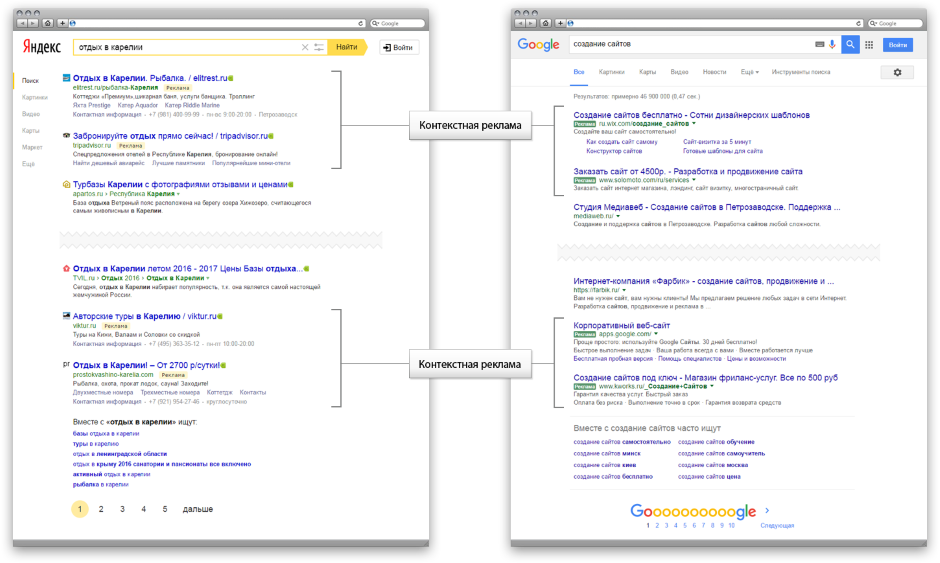Image resolution: width=940 pixels, height=563 pixels.
Task: Expand the arrow next to apps.google.com URL
Action: pos(656,334)
